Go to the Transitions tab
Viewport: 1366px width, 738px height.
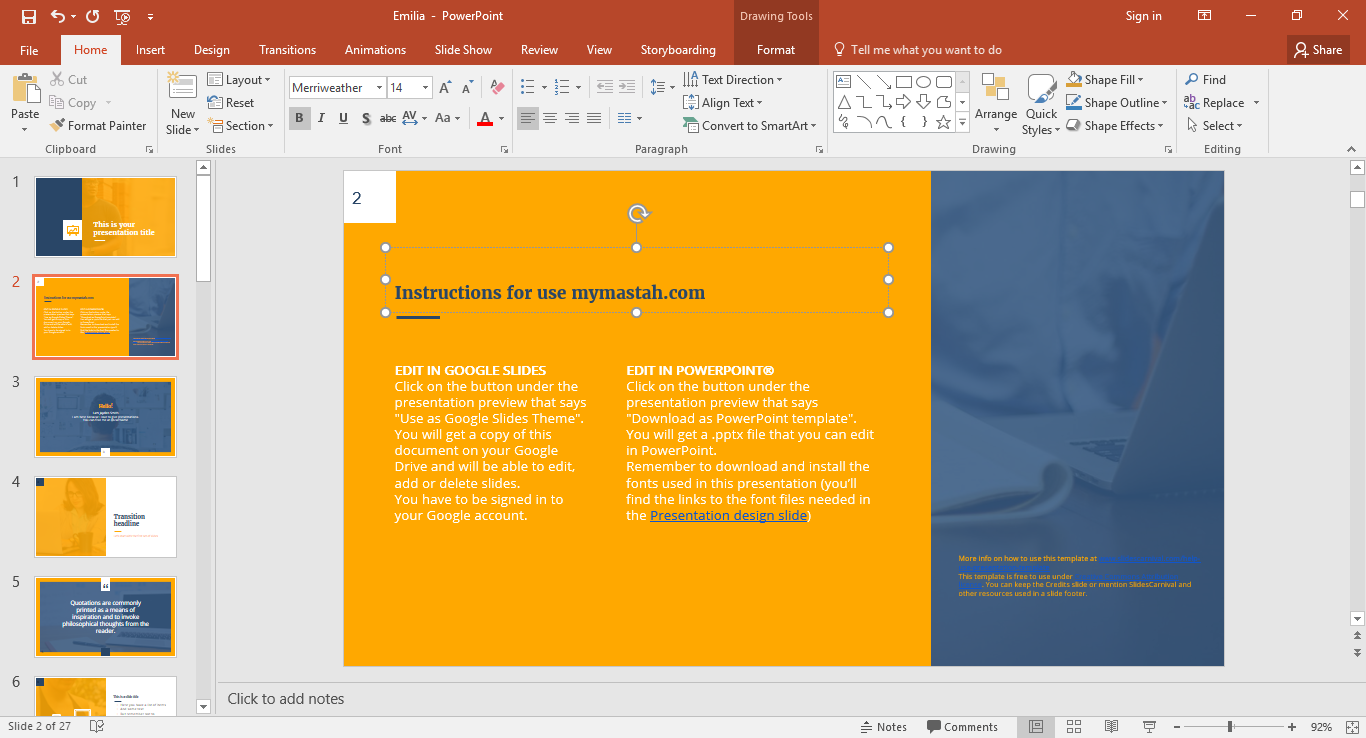pyautogui.click(x=287, y=50)
